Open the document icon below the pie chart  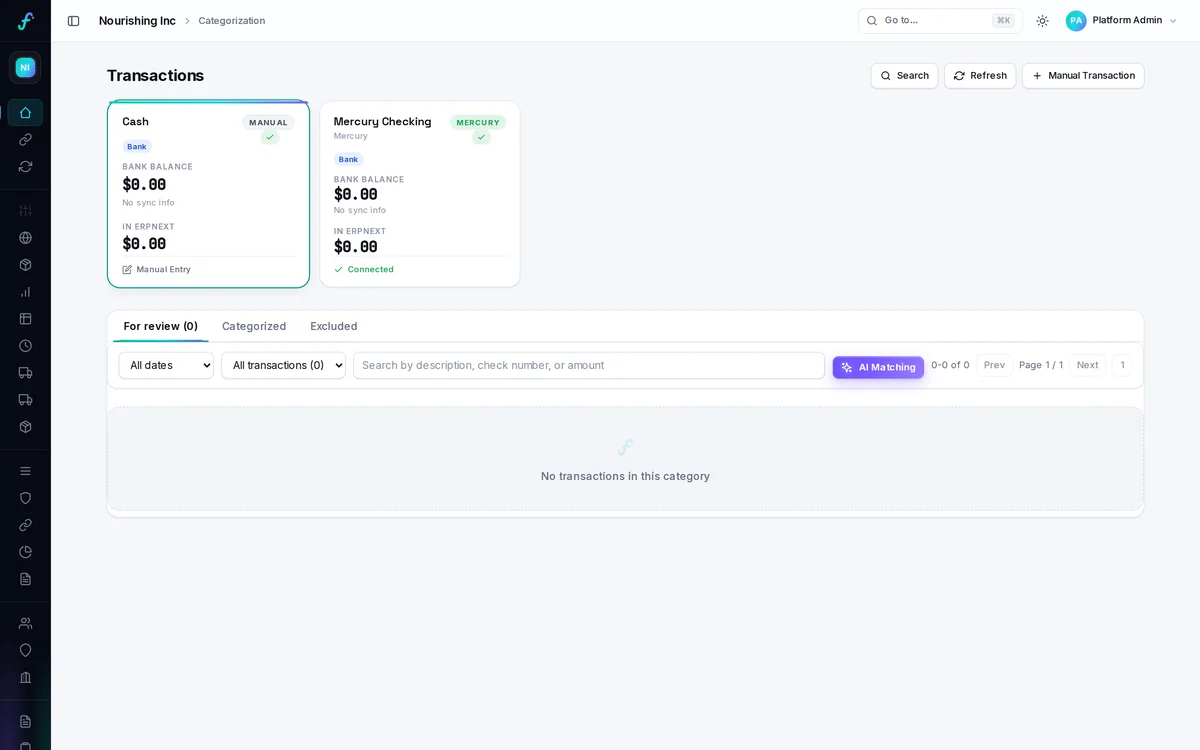point(25,579)
